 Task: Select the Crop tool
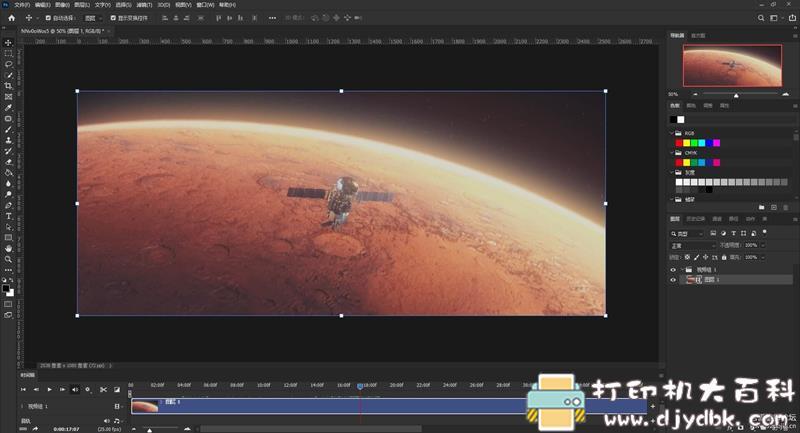pyautogui.click(x=8, y=86)
